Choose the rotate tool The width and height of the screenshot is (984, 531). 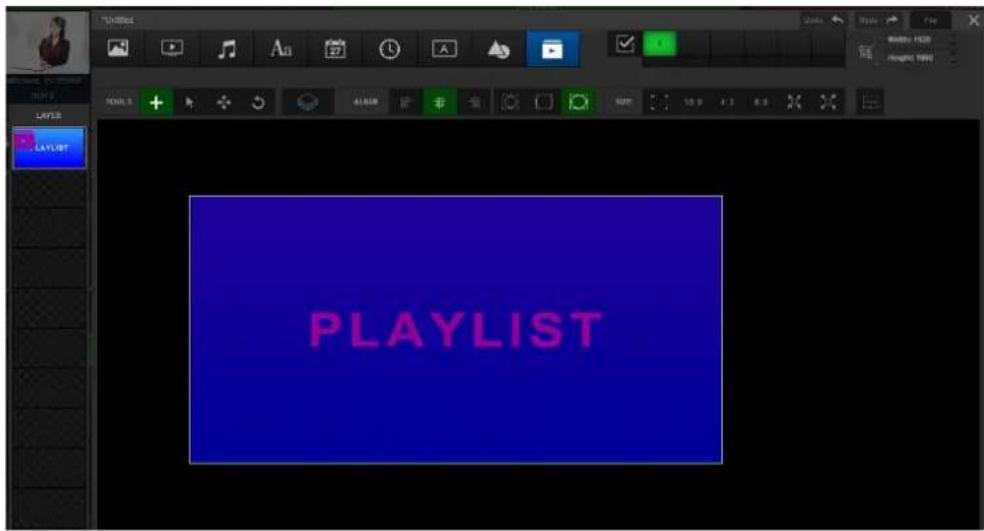tap(258, 102)
